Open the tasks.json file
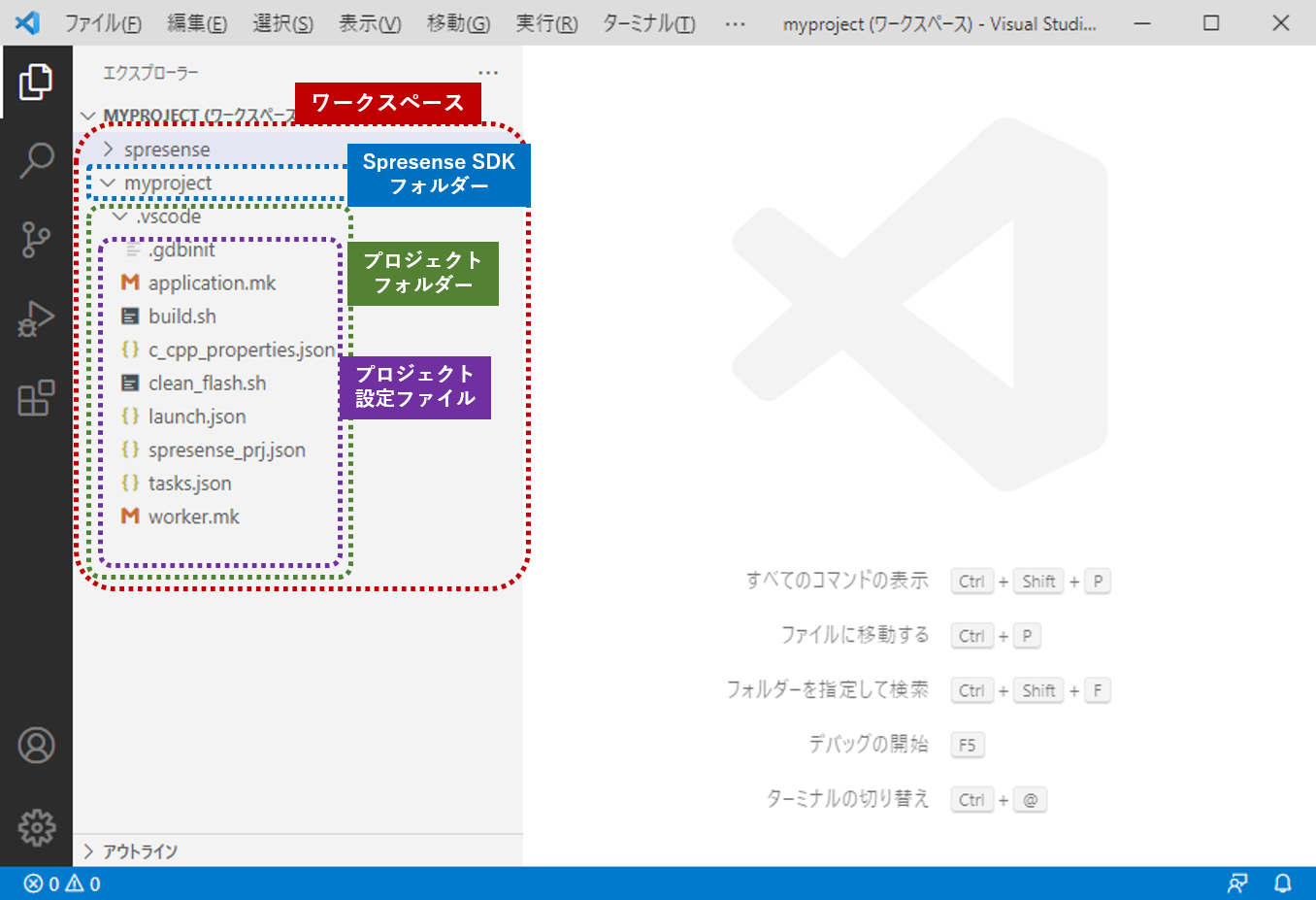This screenshot has height=900, width=1316. [189, 483]
